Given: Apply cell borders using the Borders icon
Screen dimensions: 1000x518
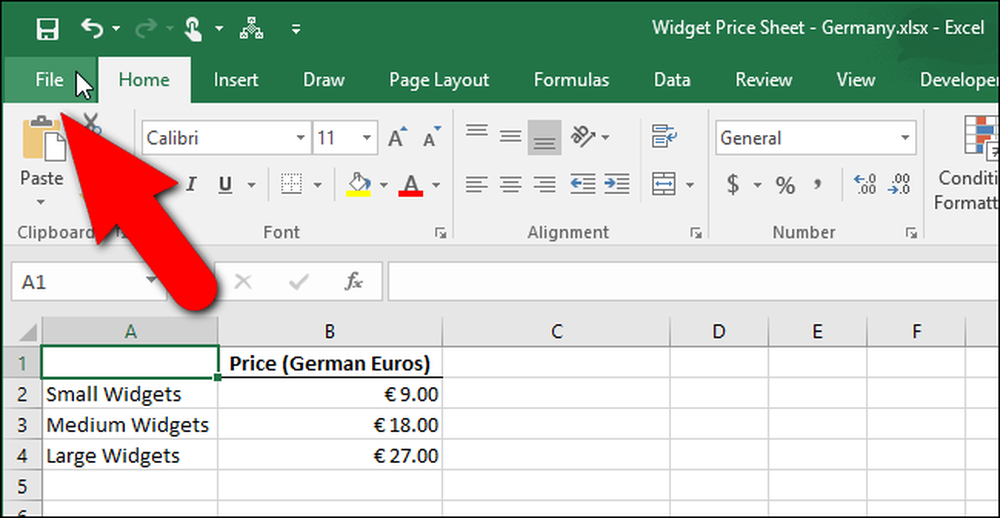Looking at the screenshot, I should (x=291, y=185).
